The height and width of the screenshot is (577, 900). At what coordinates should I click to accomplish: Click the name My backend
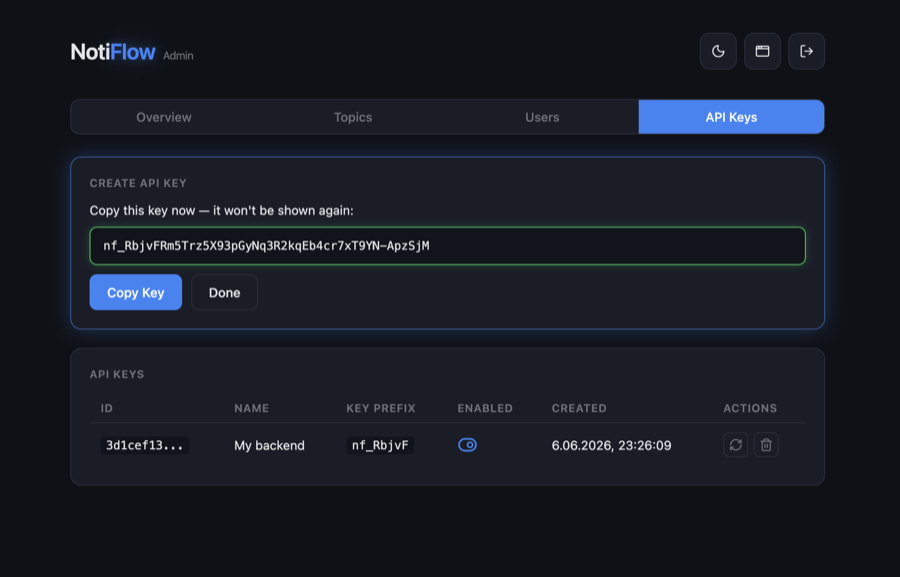coord(269,446)
